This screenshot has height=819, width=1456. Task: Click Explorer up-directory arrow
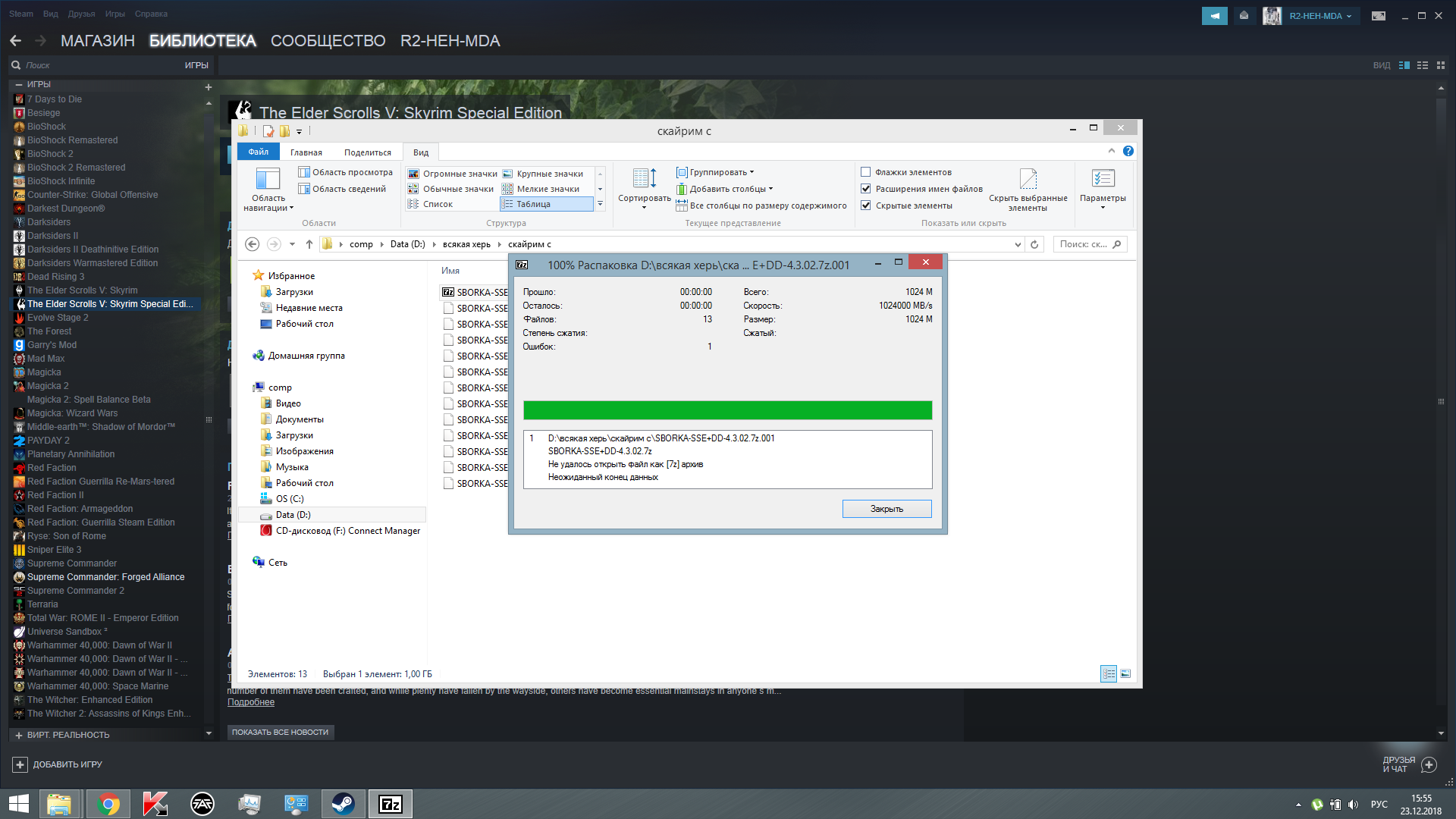tap(309, 244)
